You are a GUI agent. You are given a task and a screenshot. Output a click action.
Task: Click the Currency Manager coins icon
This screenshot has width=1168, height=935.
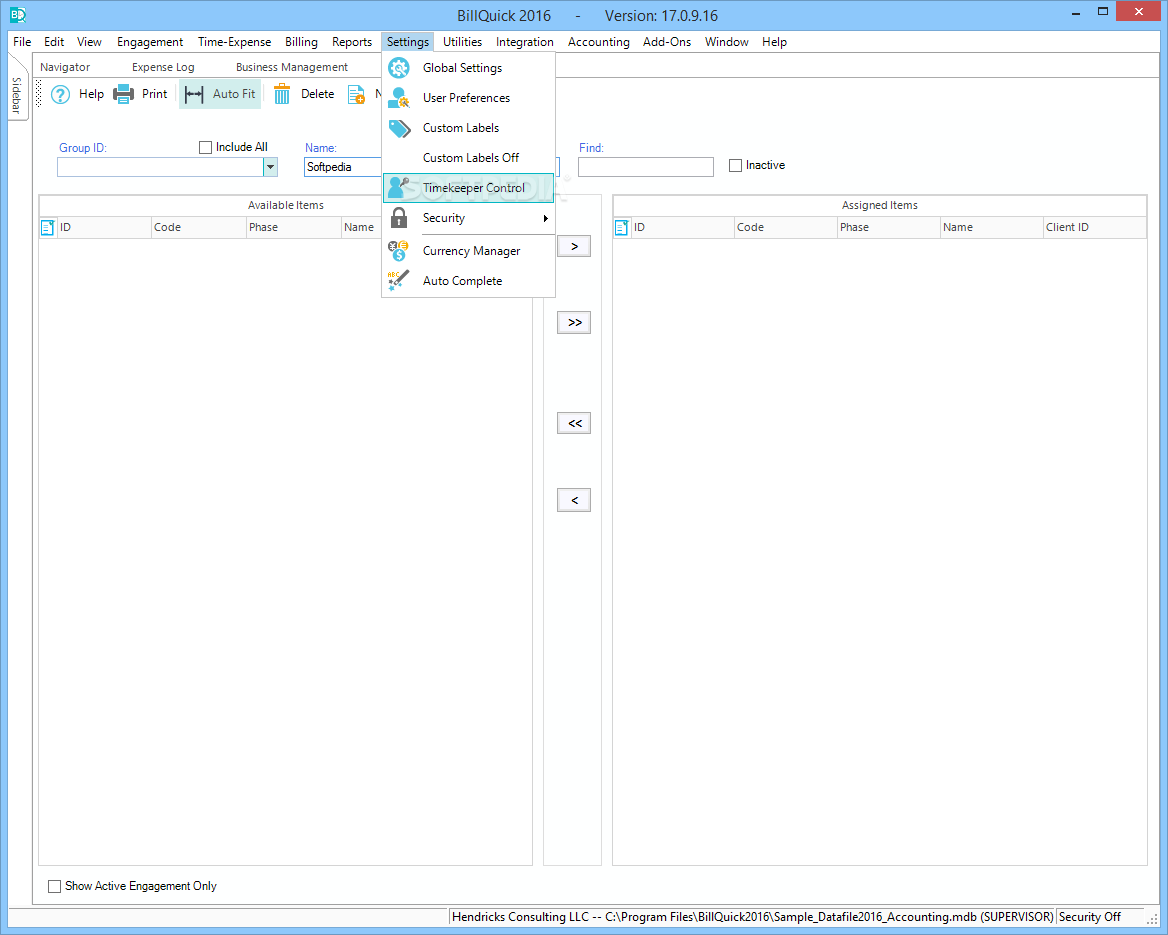[x=399, y=251]
